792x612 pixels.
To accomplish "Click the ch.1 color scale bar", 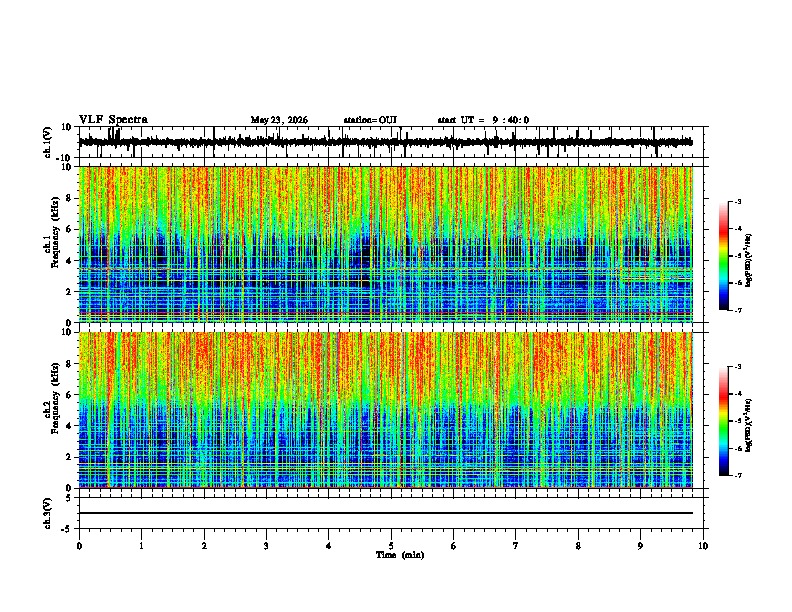I will (x=723, y=256).
